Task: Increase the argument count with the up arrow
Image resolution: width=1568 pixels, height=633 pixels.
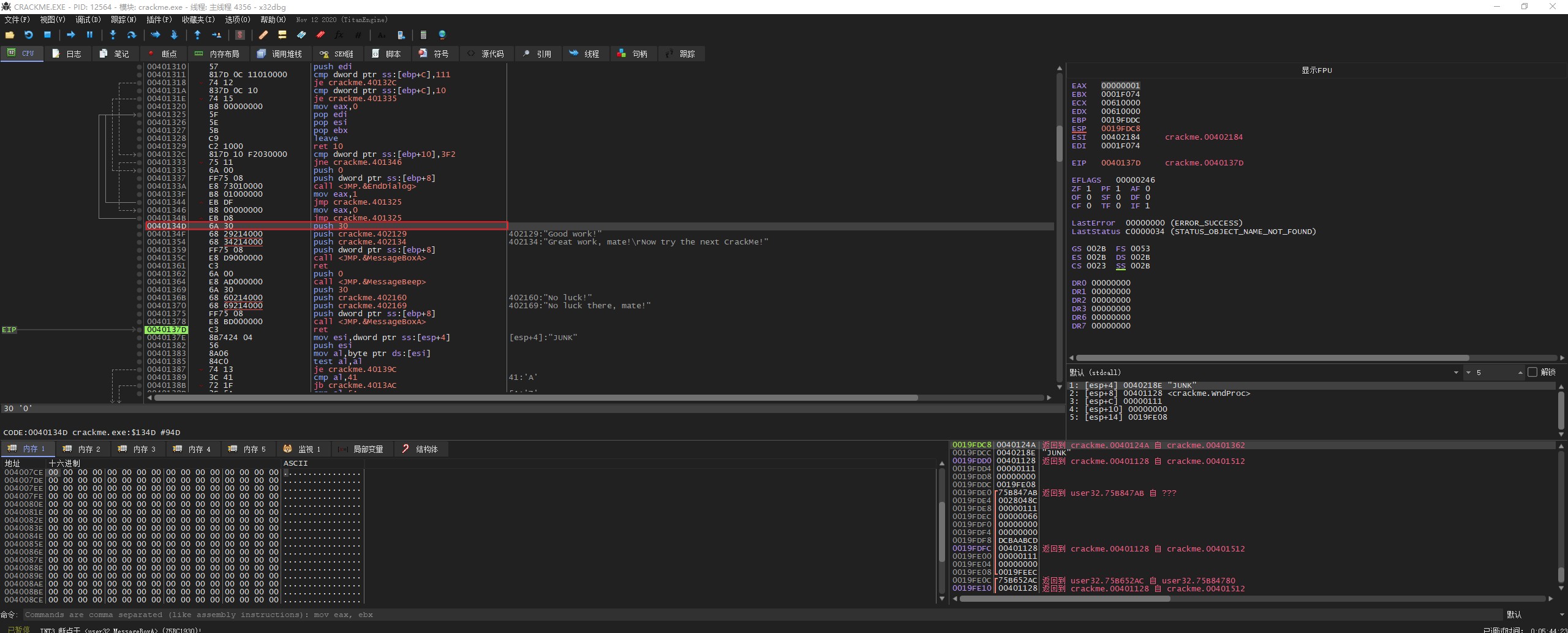Action: [1520, 371]
